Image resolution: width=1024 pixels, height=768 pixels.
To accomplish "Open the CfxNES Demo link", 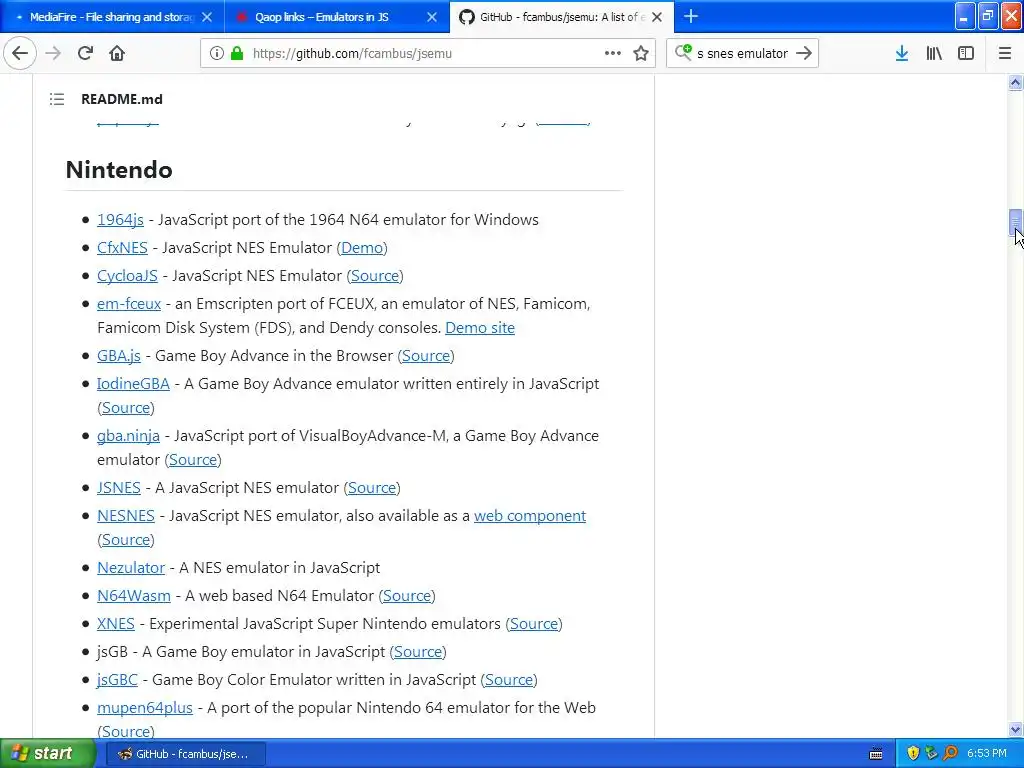I will 362,248.
